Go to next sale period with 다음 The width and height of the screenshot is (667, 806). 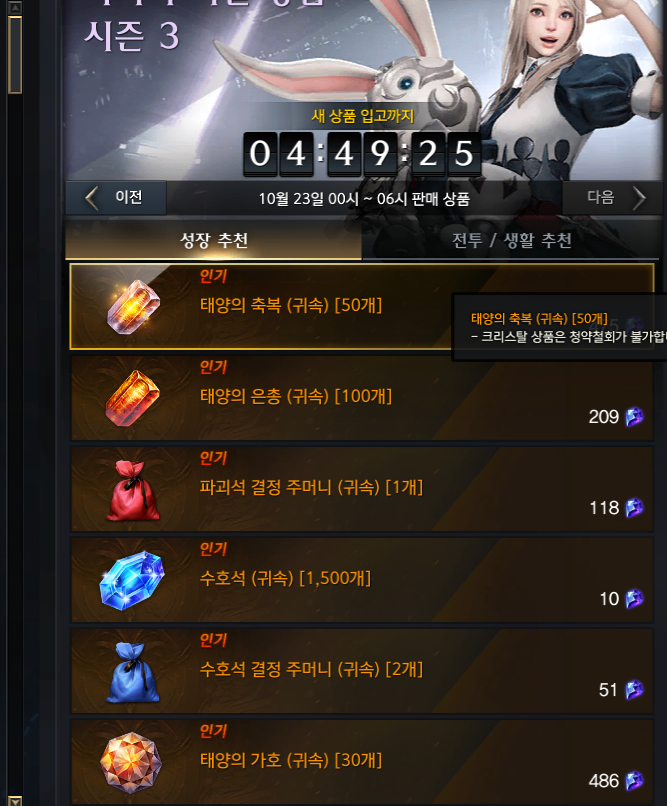[x=613, y=197]
